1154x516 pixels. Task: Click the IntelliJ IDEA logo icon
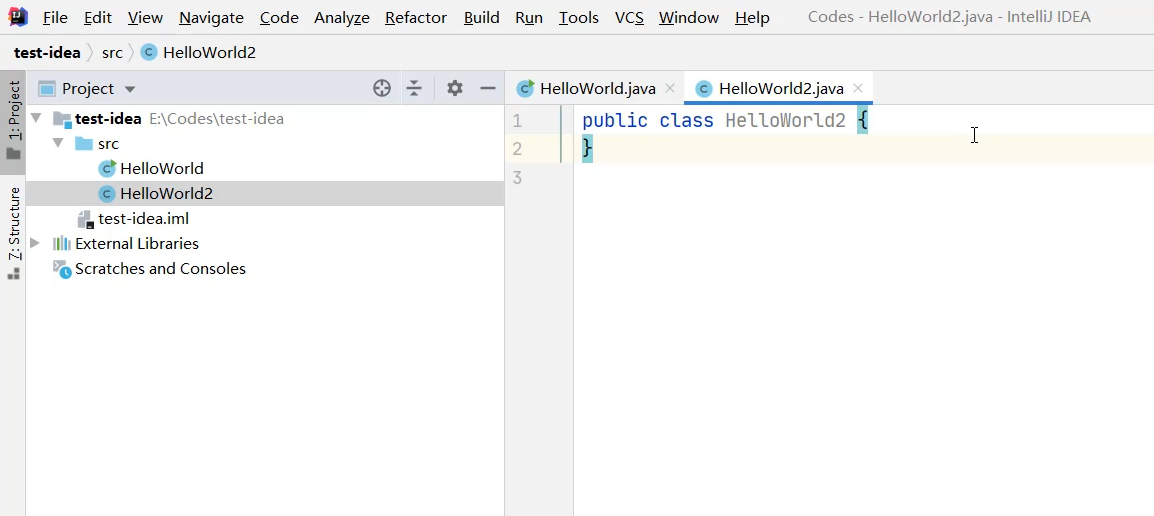click(17, 17)
